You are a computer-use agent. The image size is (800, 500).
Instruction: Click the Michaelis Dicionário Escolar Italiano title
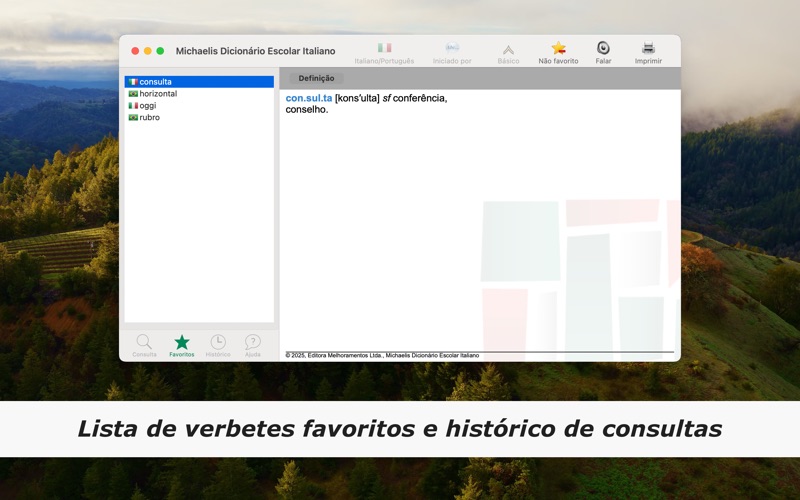tap(256, 51)
